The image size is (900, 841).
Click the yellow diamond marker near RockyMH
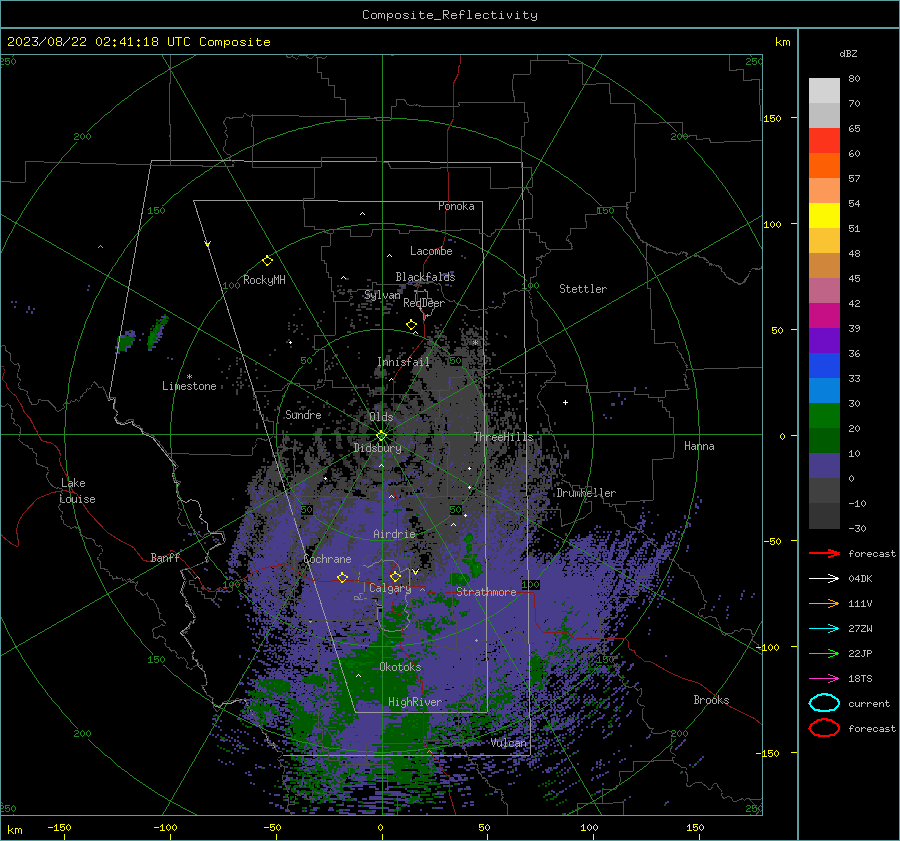click(267, 261)
